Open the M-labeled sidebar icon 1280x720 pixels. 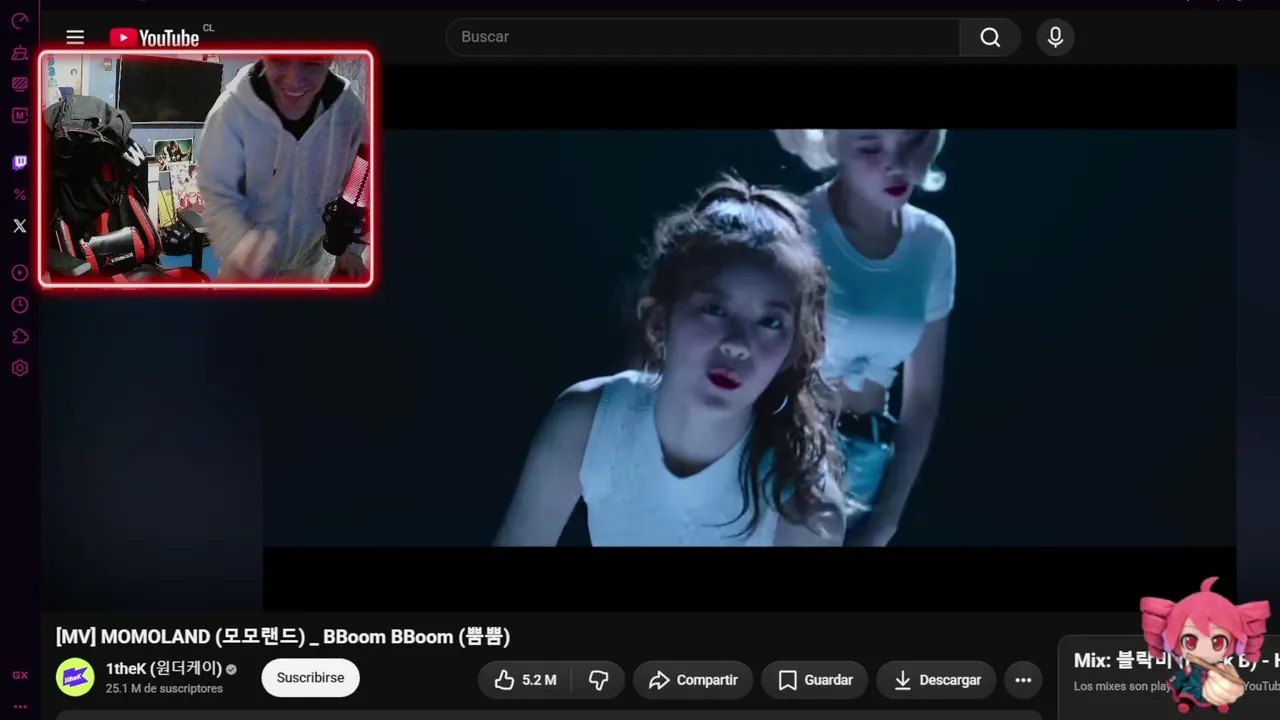[x=19, y=116]
